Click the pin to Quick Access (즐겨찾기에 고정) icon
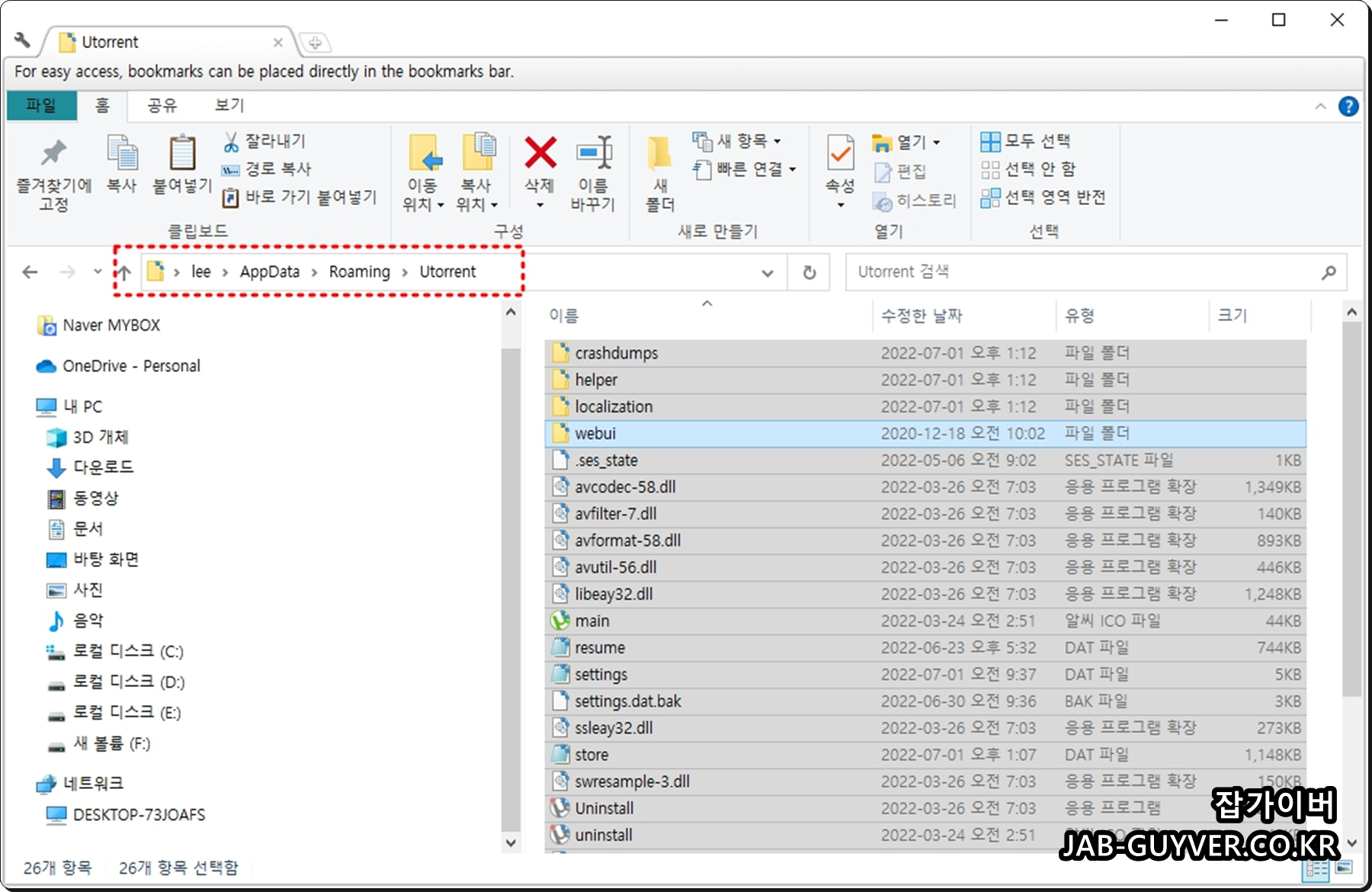The width and height of the screenshot is (1372, 892). [53, 152]
